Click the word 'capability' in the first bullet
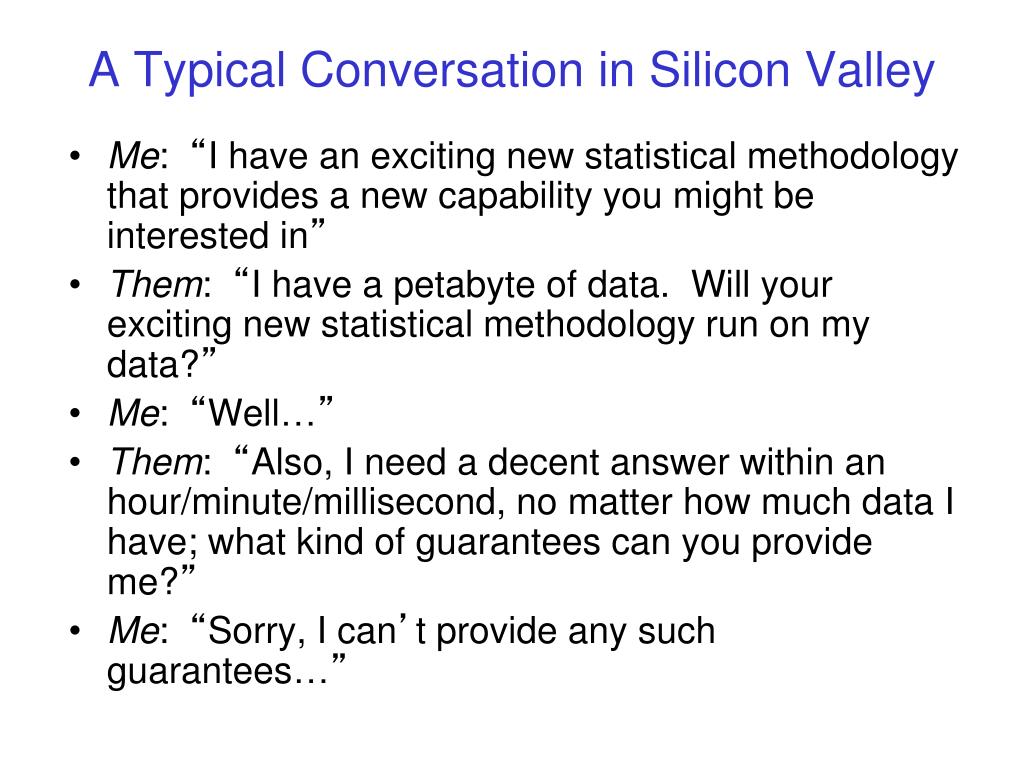 pos(514,197)
